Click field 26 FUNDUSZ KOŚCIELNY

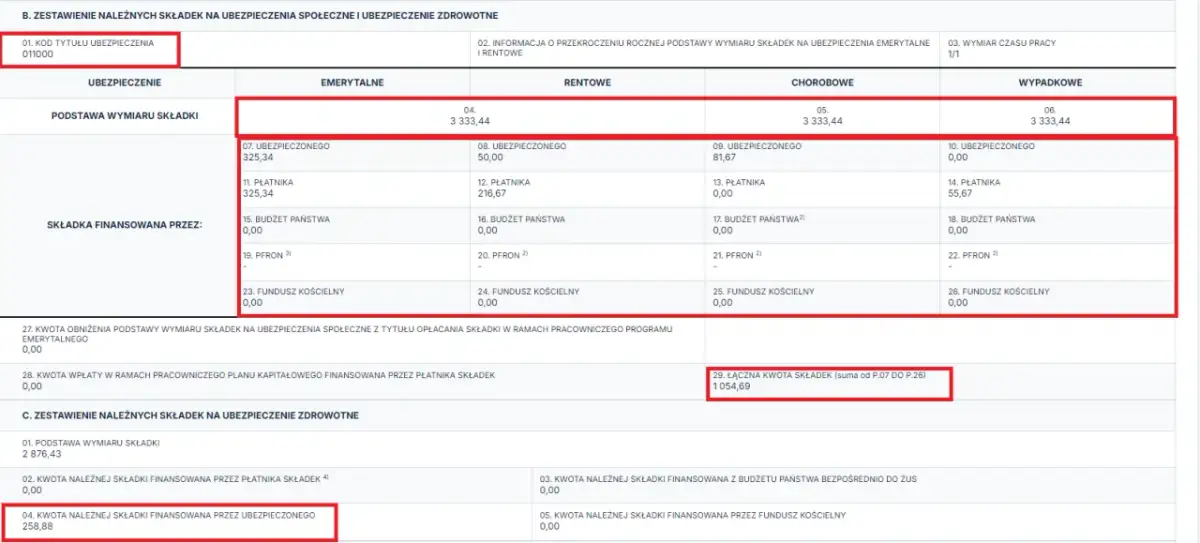coord(1057,297)
